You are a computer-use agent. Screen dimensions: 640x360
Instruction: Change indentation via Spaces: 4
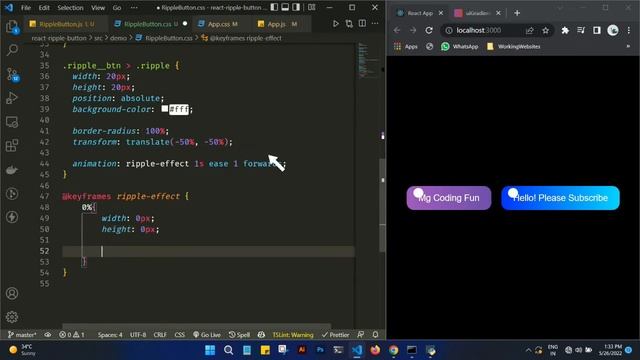110,335
